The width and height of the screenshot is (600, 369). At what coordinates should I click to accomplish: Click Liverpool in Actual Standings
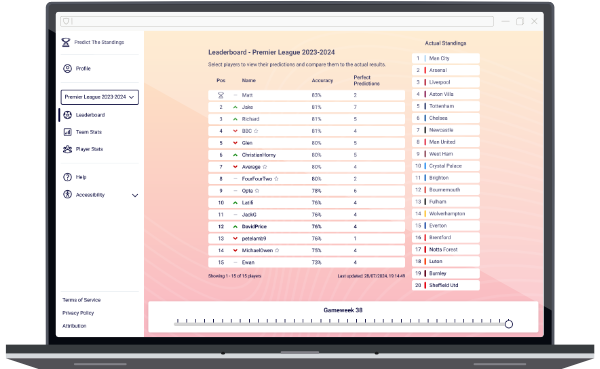[x=446, y=82]
